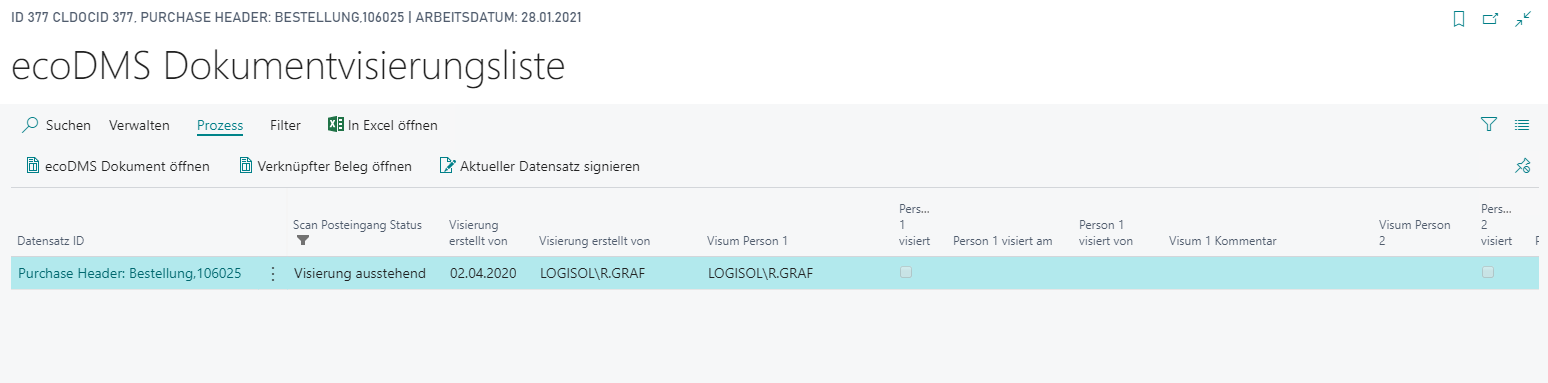1548x383 pixels.
Task: Click the pin action bar icon
Action: [1523, 166]
